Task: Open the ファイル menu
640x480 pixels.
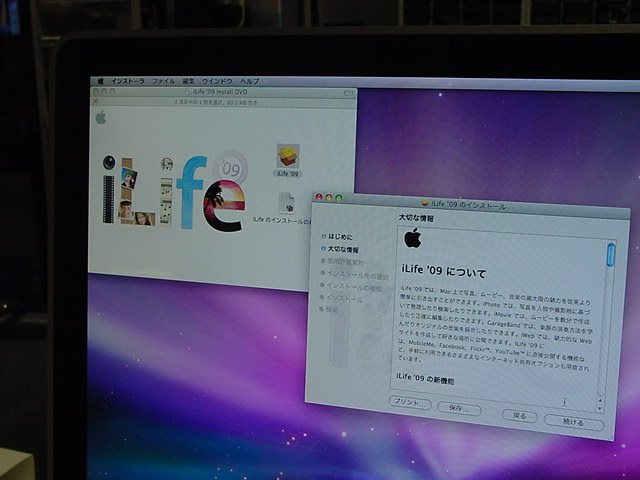Action: tap(164, 81)
